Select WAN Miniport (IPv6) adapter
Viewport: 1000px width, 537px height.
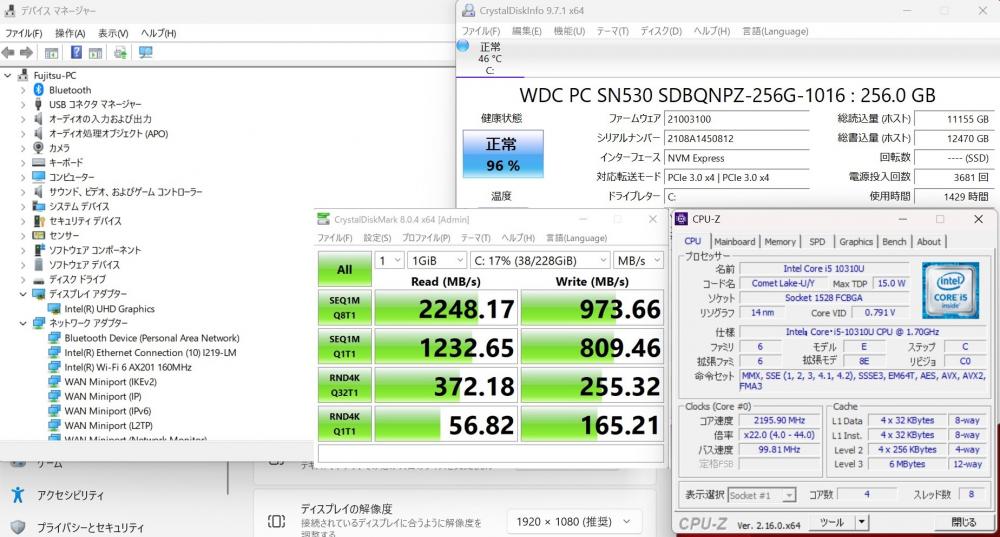click(107, 411)
